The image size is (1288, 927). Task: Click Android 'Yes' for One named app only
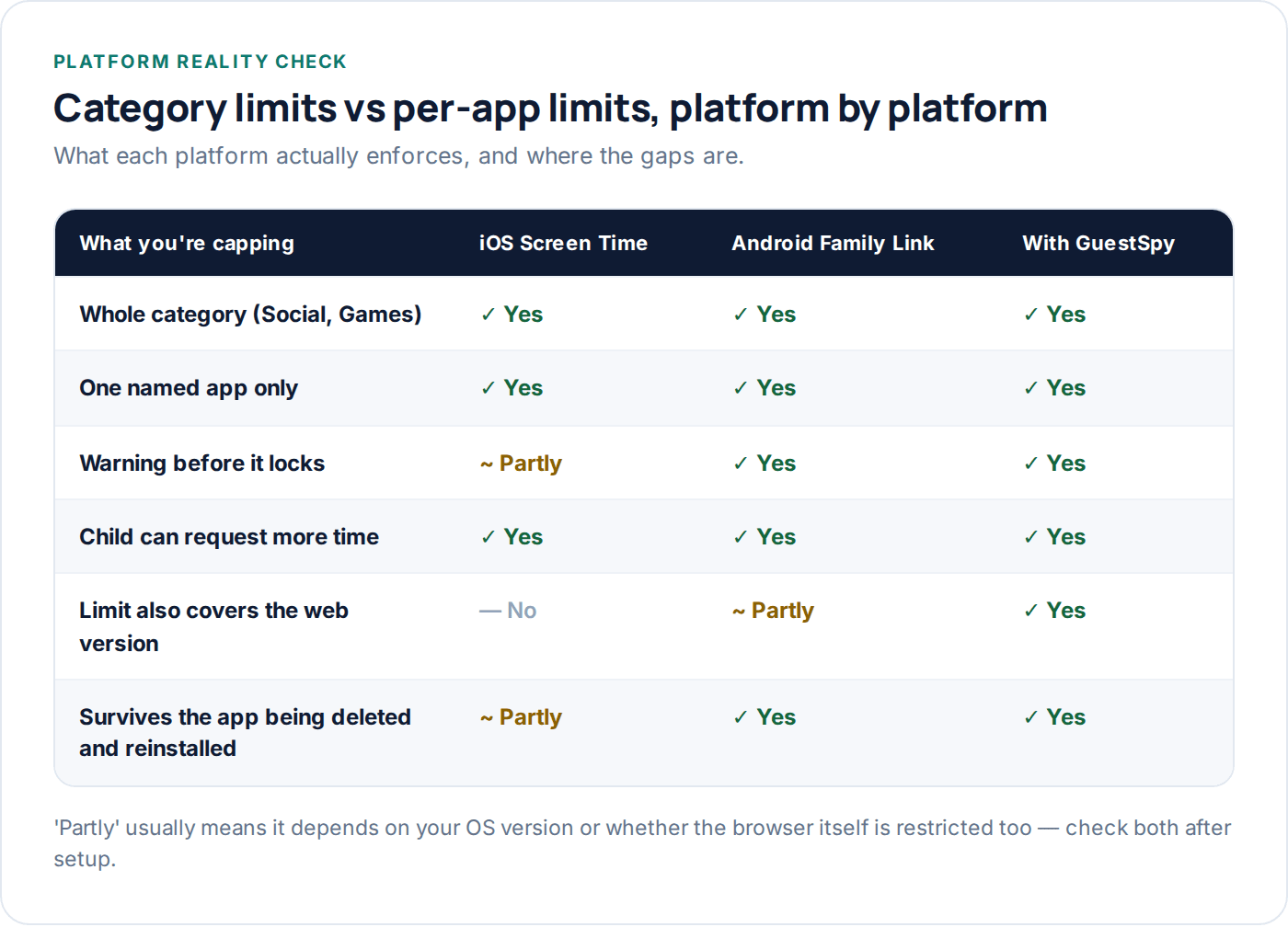765,388
